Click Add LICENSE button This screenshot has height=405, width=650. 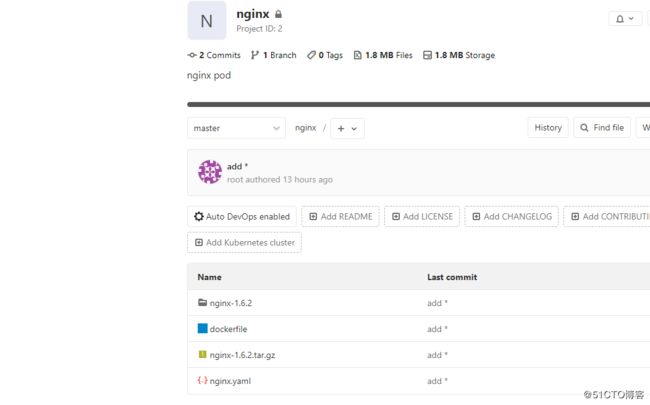[x=422, y=216]
